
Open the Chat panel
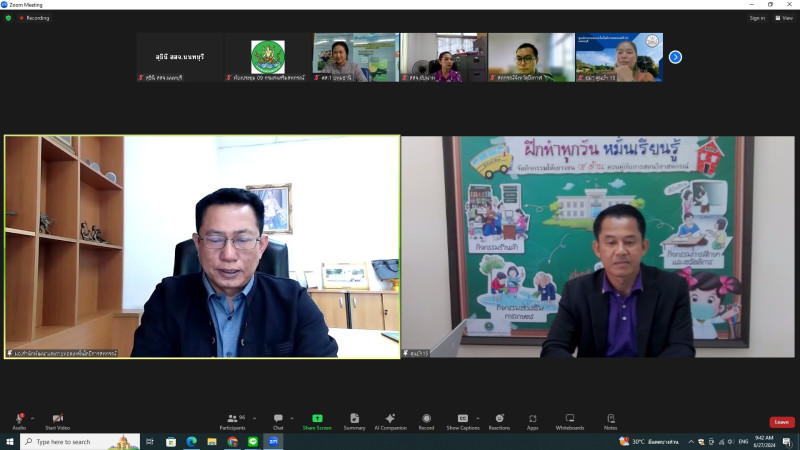click(278, 419)
